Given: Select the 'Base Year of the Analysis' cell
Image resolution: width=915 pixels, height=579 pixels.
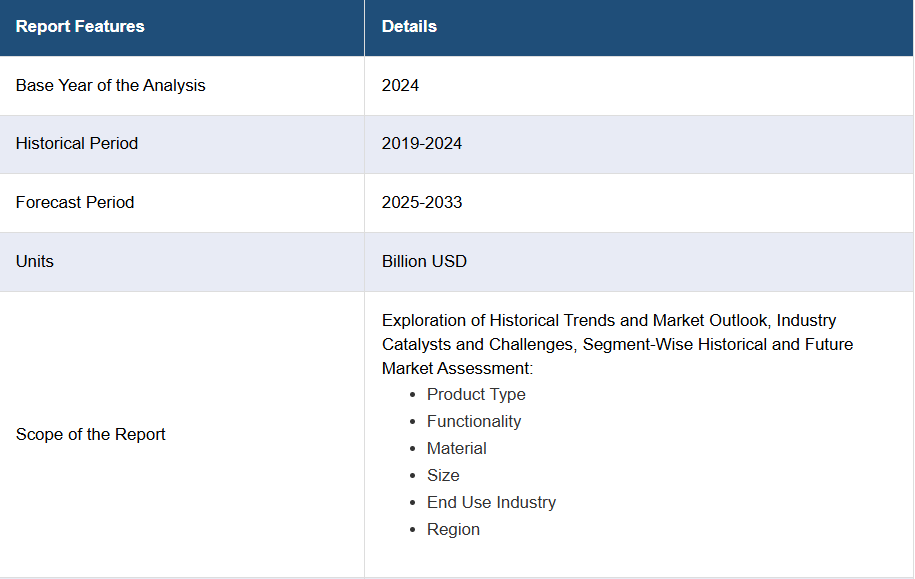Looking at the screenshot, I should [110, 86].
